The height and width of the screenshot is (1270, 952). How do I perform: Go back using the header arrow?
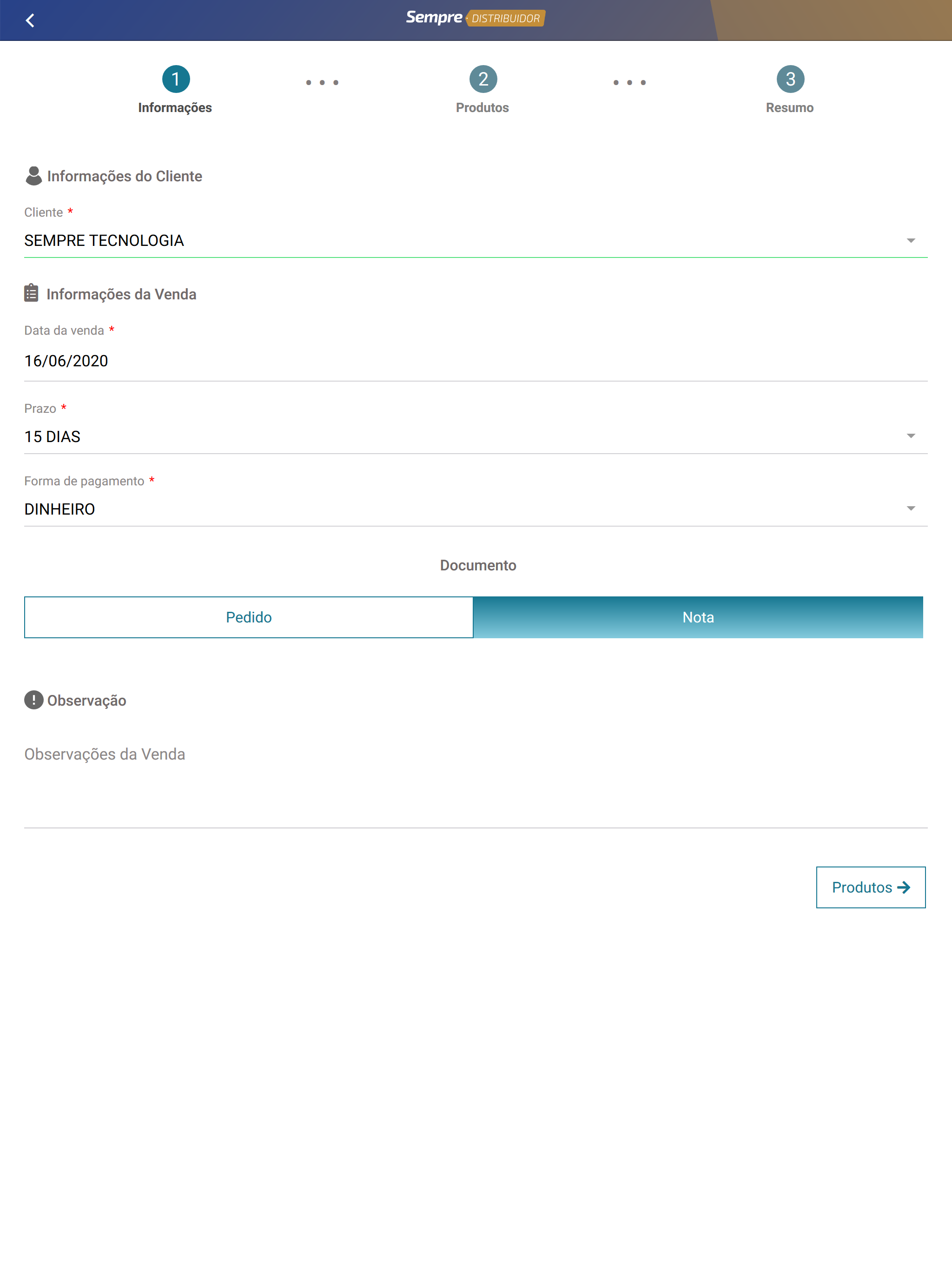click(30, 20)
